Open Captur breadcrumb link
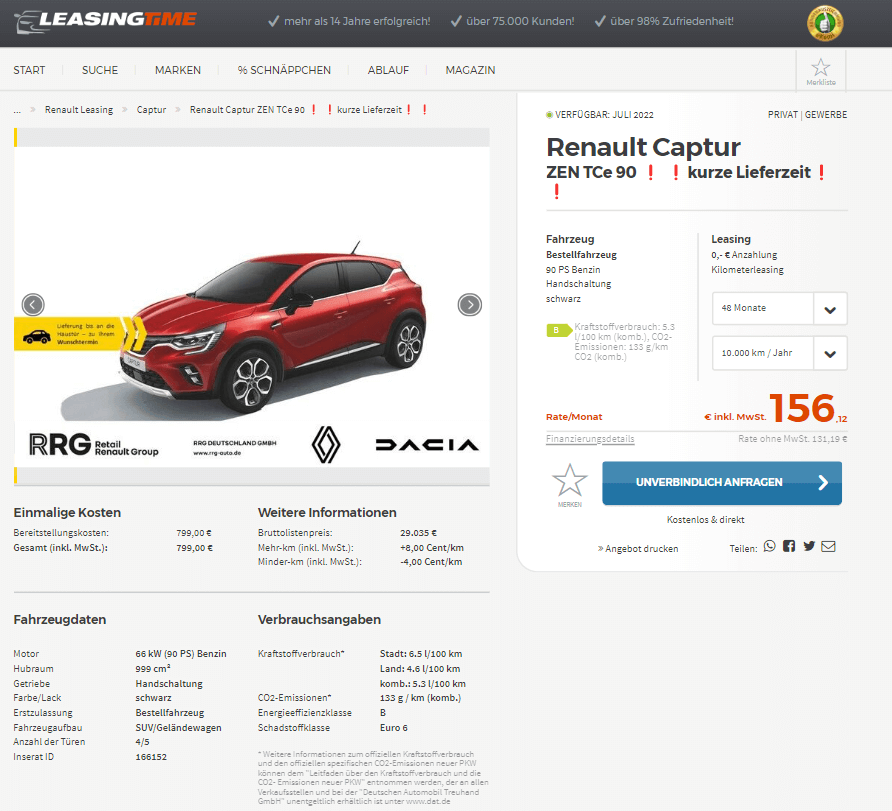 tap(151, 110)
